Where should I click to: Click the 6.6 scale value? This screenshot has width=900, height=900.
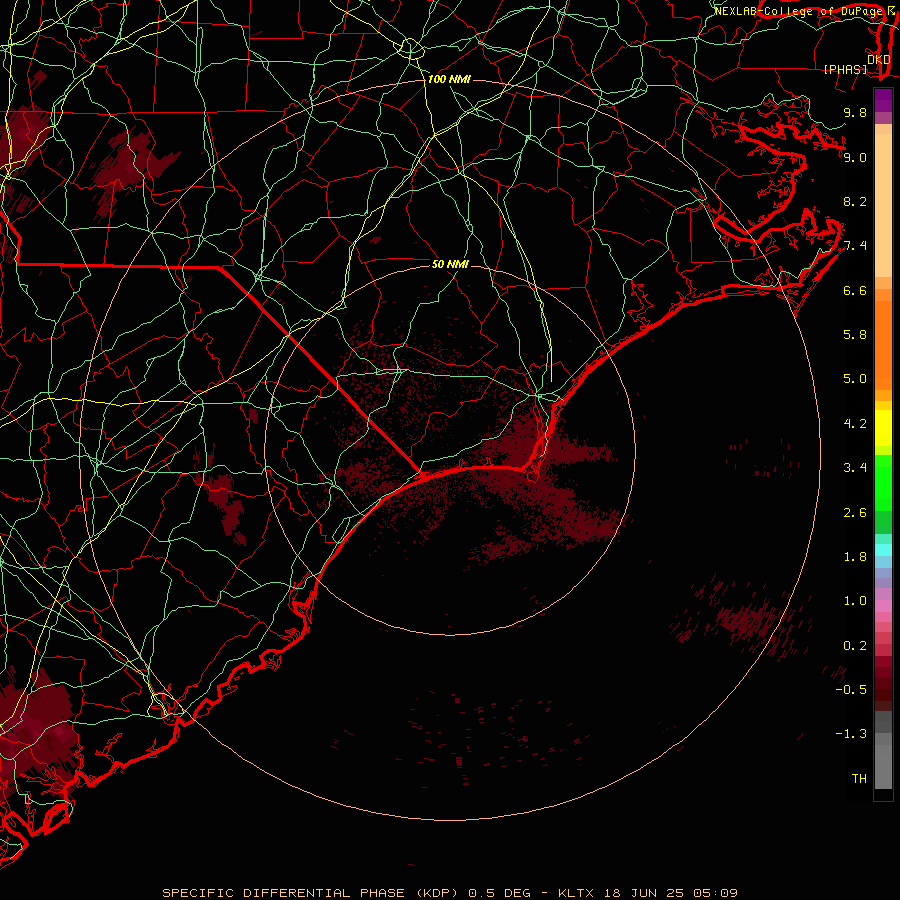pyautogui.click(x=855, y=290)
